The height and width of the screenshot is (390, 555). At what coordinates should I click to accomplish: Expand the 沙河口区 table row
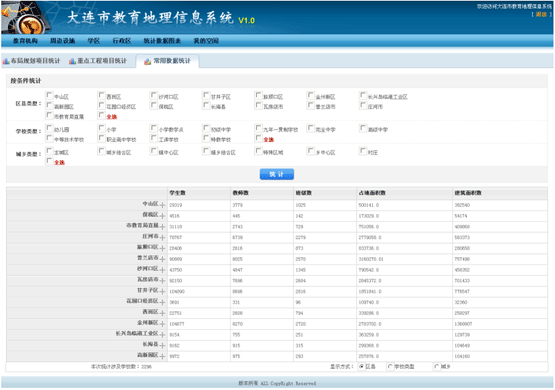tap(162, 270)
